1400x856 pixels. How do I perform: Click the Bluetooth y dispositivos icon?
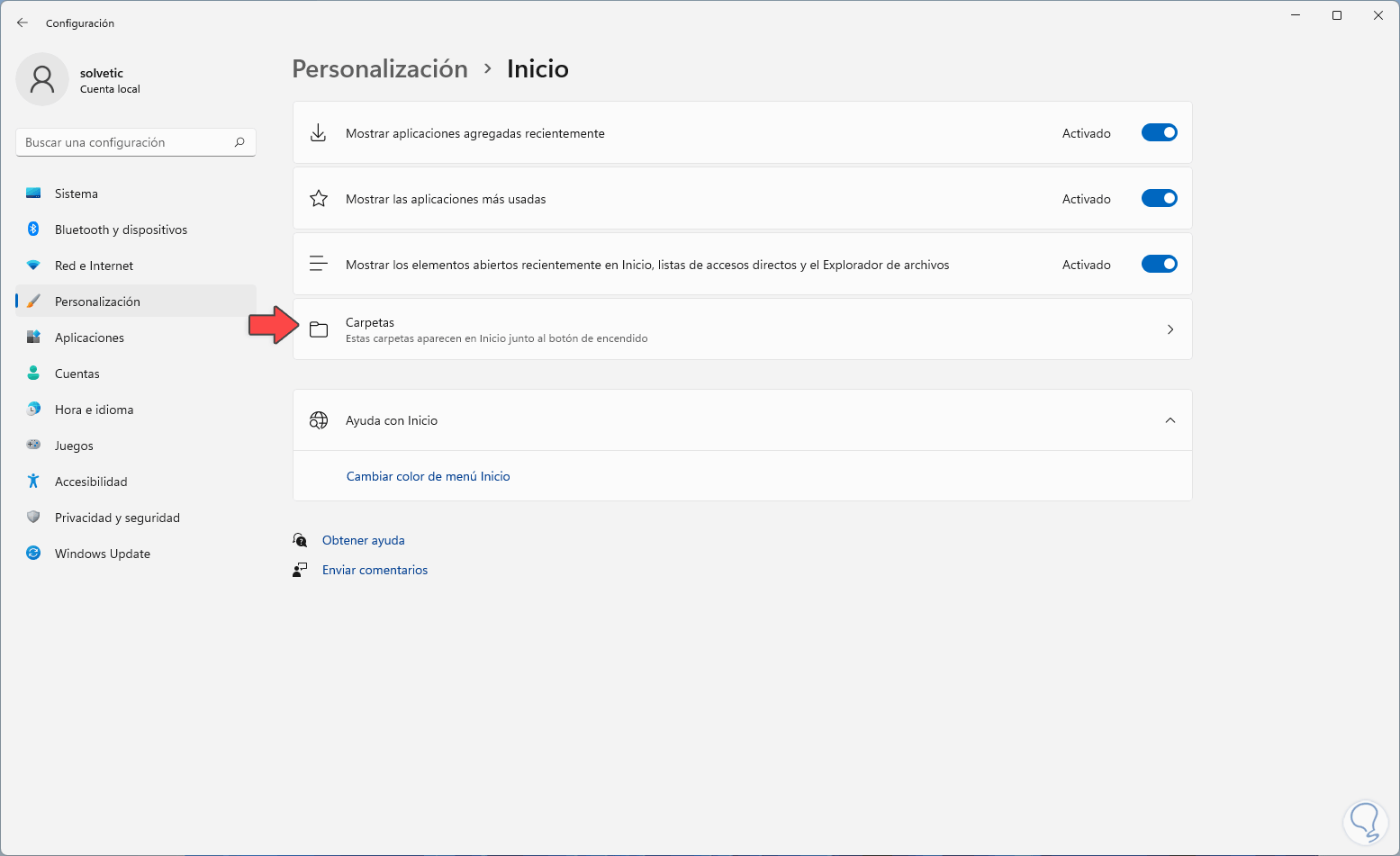pyautogui.click(x=33, y=230)
